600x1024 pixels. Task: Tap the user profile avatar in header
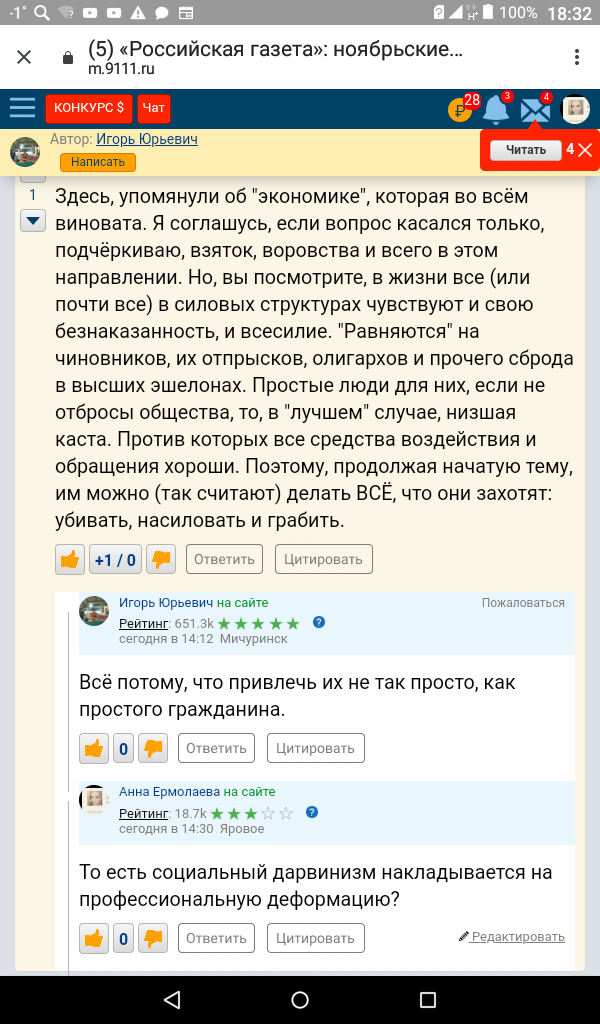[x=575, y=109]
